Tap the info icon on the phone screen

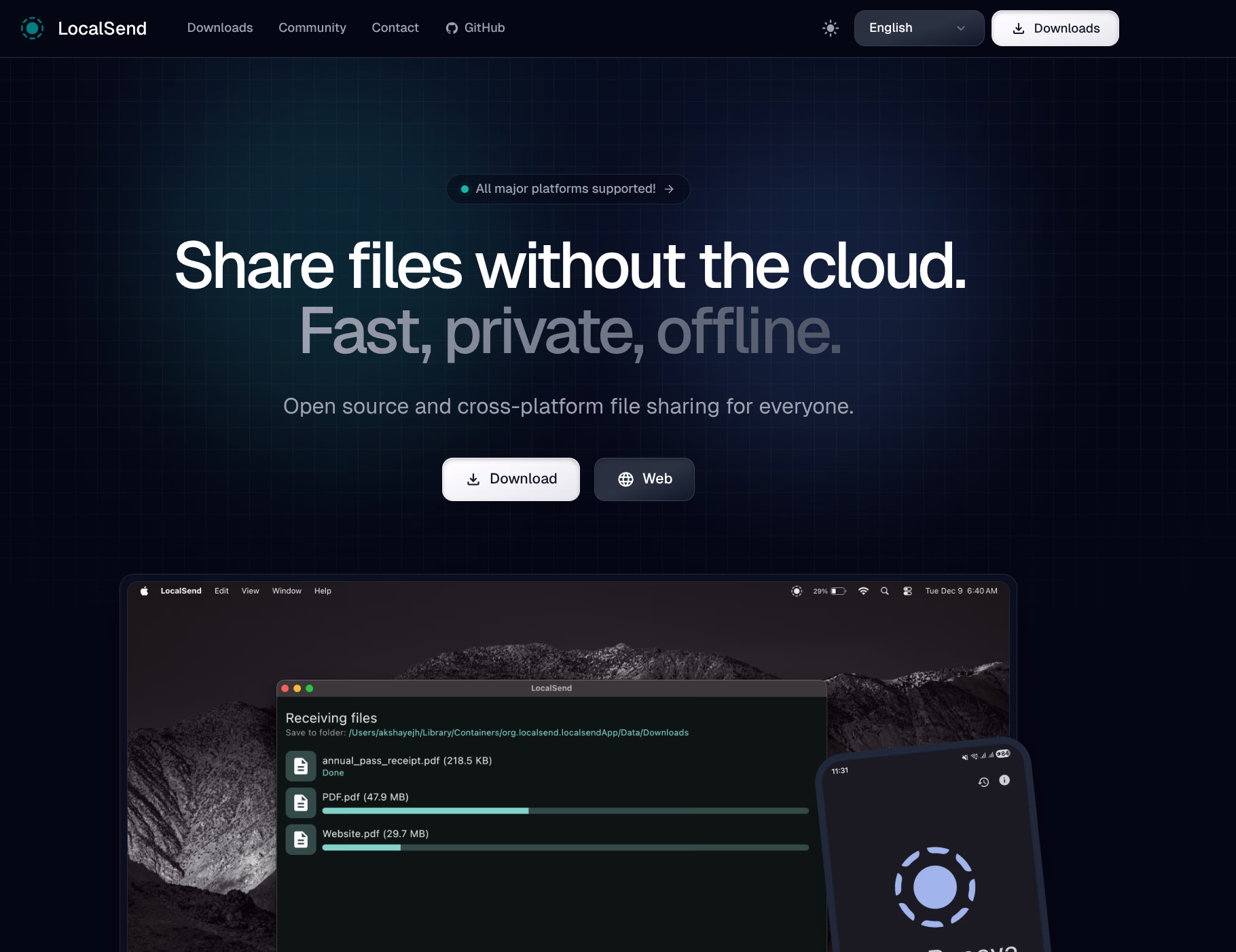[1004, 780]
